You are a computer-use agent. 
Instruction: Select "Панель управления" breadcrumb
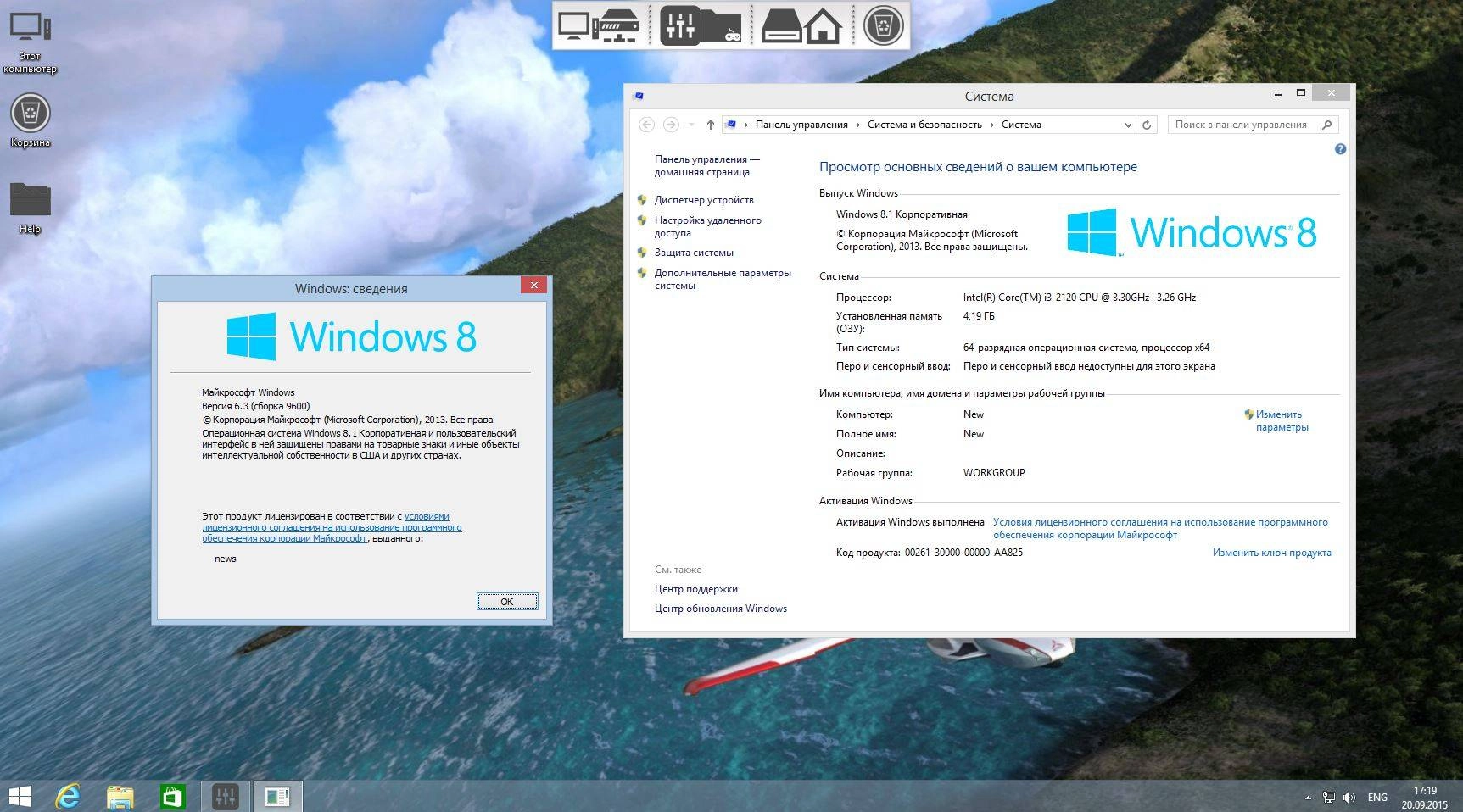[x=801, y=125]
